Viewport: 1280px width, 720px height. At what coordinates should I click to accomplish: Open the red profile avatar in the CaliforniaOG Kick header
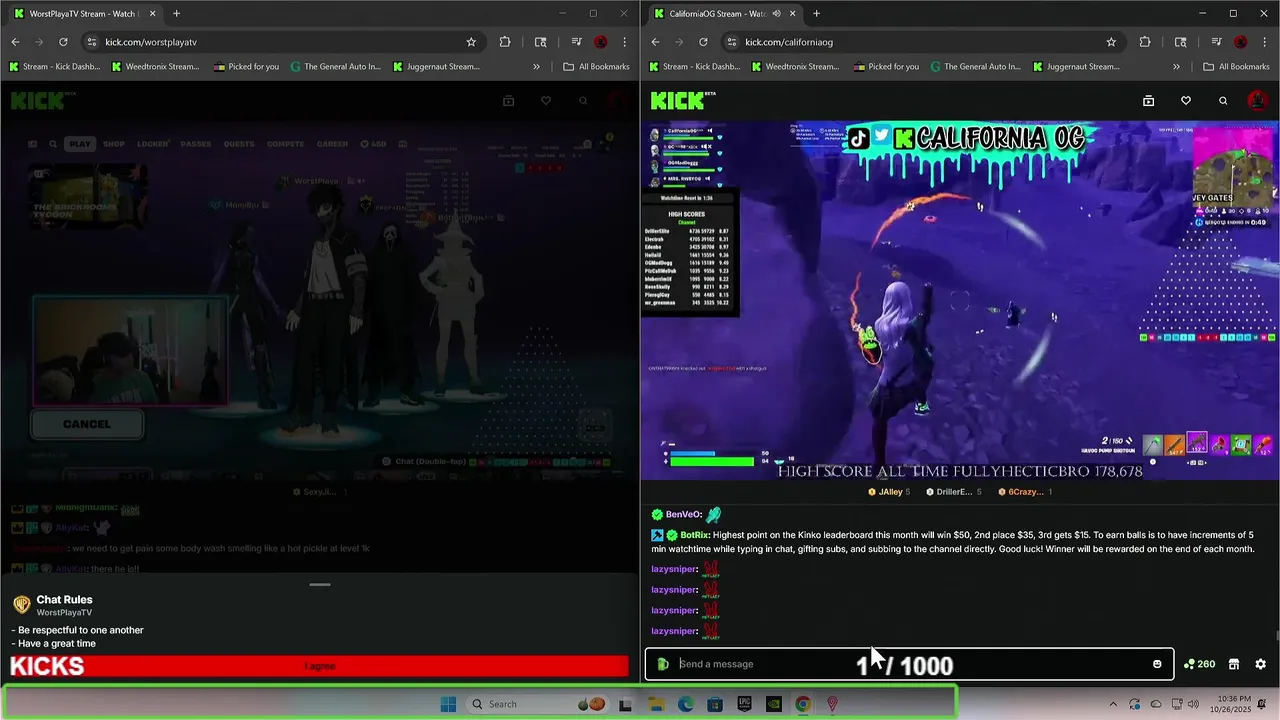1257,101
